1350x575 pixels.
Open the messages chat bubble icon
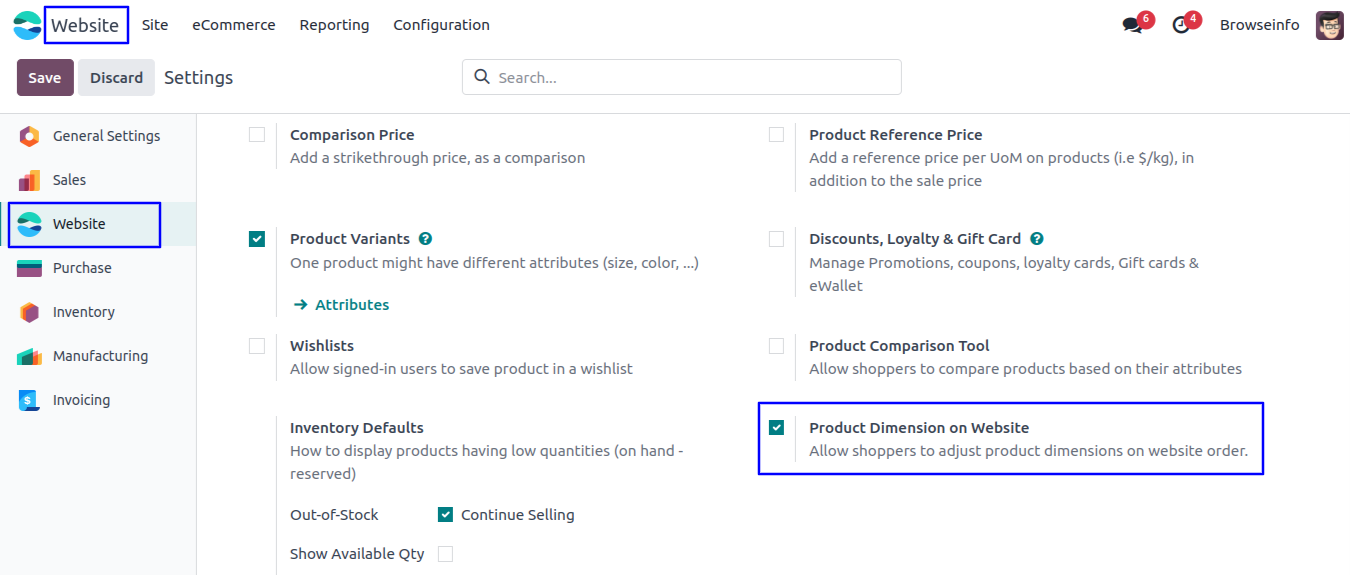pos(1132,25)
